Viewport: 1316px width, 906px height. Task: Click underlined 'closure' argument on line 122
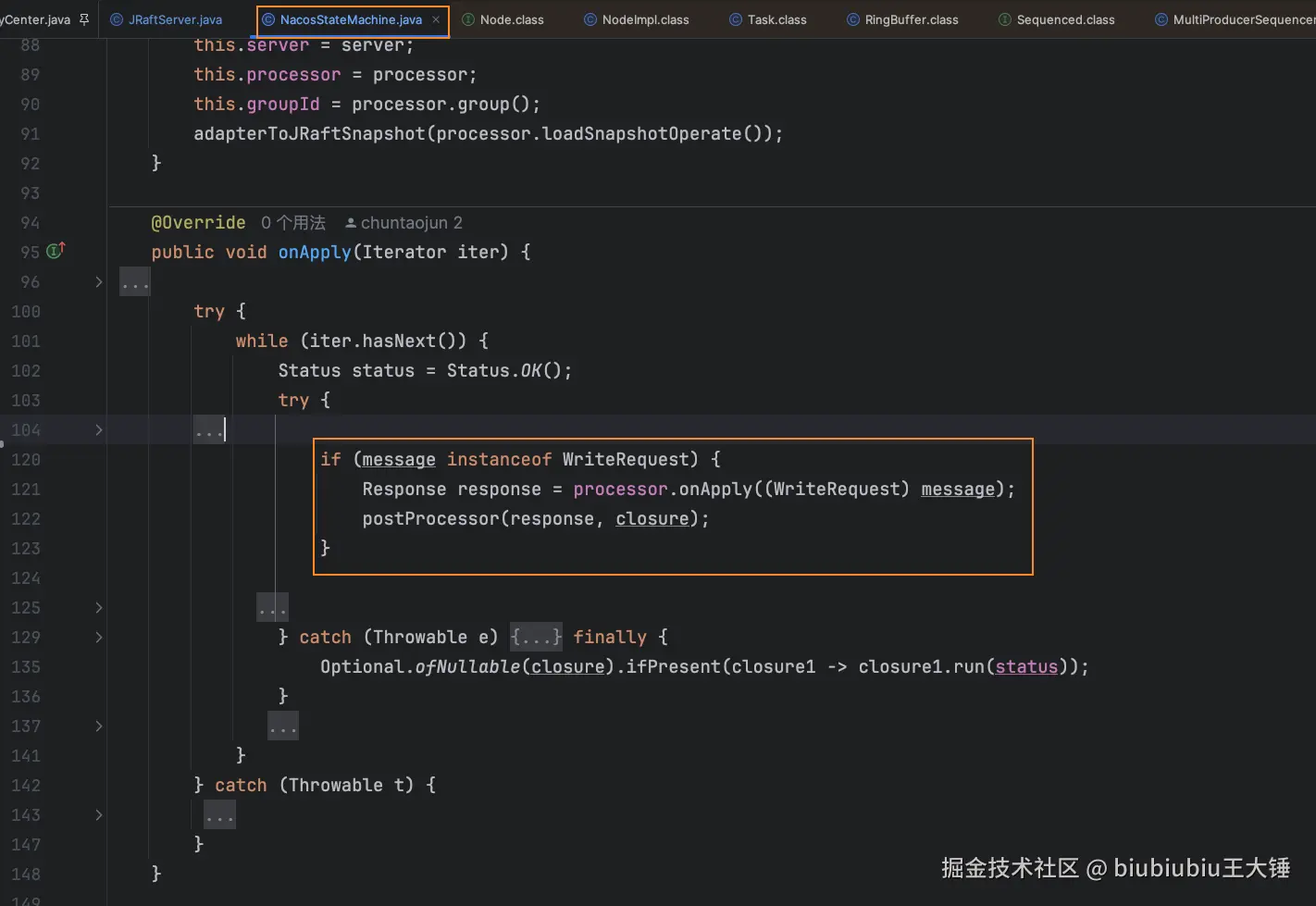tap(652, 518)
